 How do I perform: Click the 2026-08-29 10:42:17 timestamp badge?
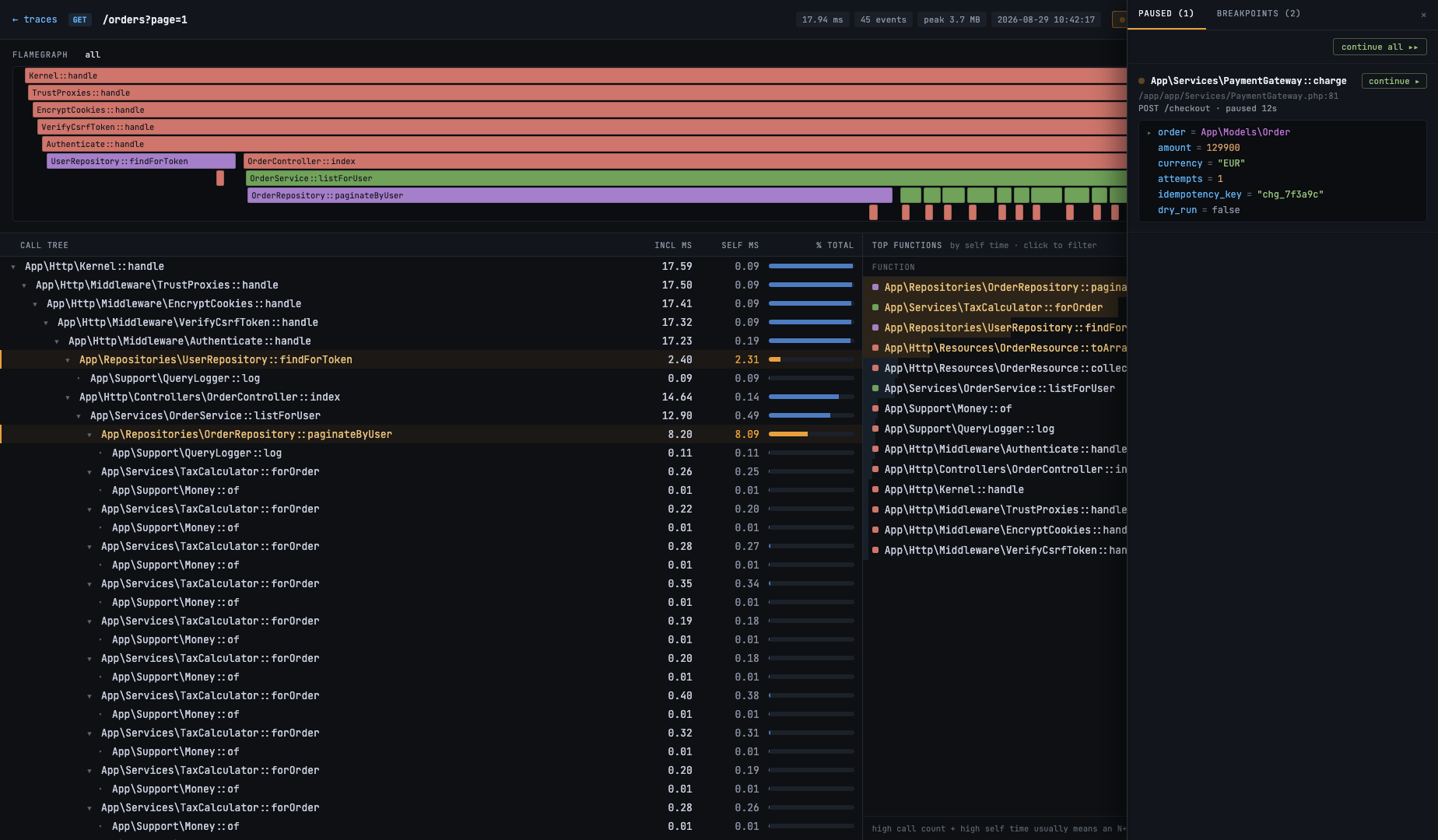click(x=1046, y=19)
